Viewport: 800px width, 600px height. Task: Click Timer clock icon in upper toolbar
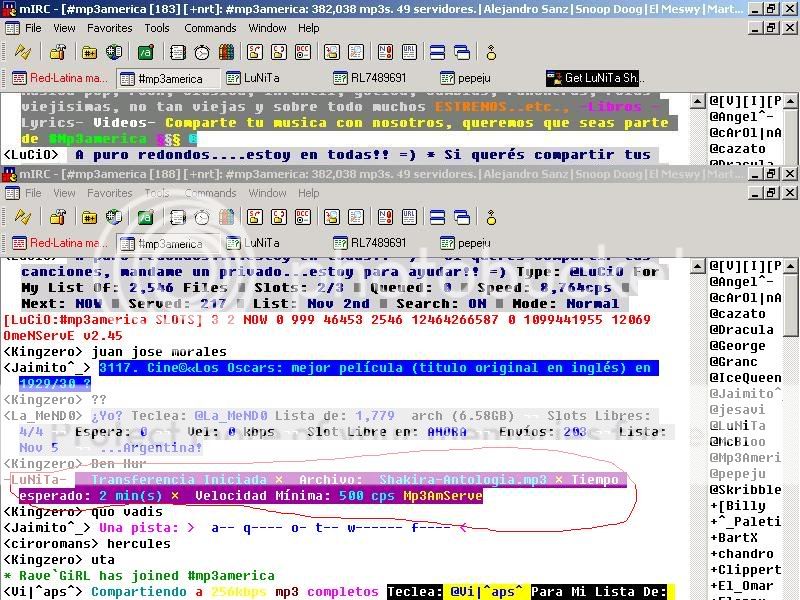(202, 52)
